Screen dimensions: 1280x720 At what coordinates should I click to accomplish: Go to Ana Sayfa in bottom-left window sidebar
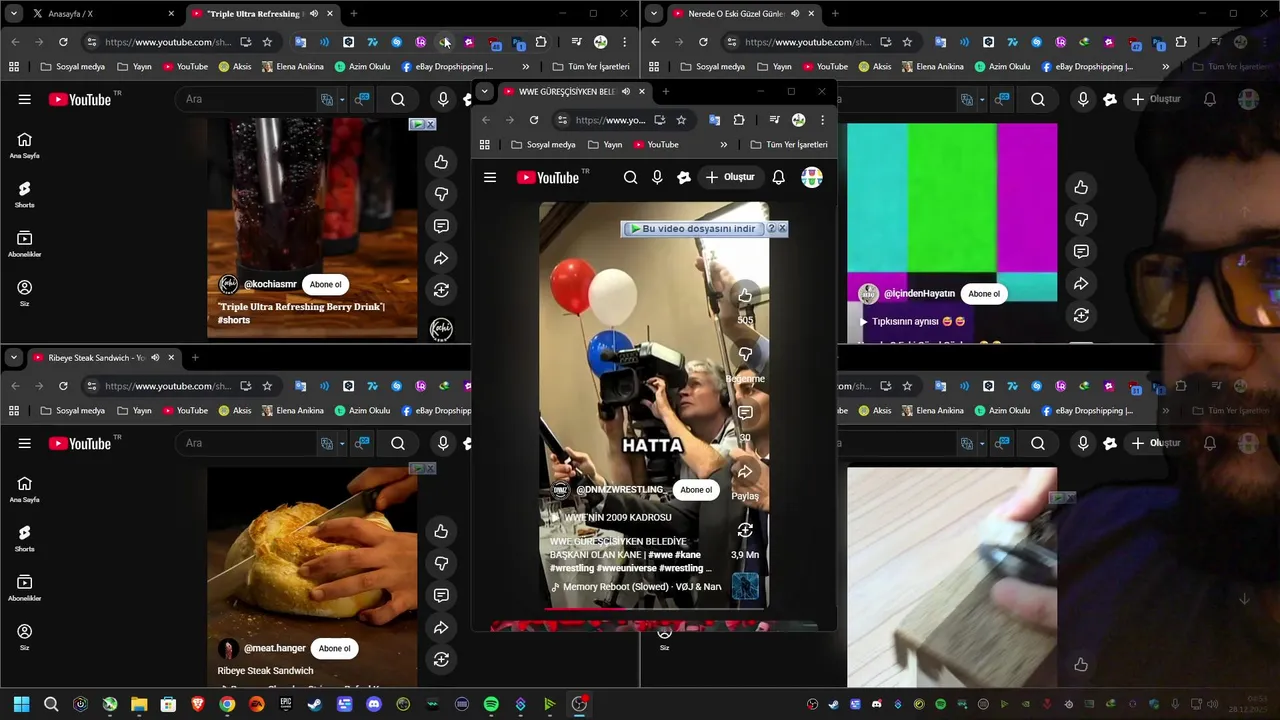[x=24, y=489]
